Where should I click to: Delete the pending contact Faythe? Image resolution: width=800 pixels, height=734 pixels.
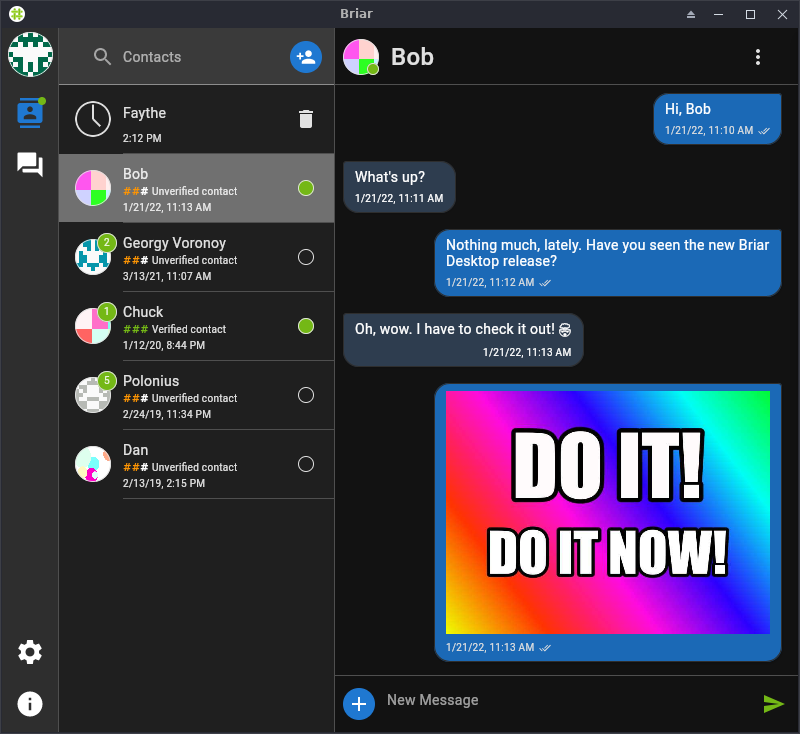pyautogui.click(x=307, y=118)
